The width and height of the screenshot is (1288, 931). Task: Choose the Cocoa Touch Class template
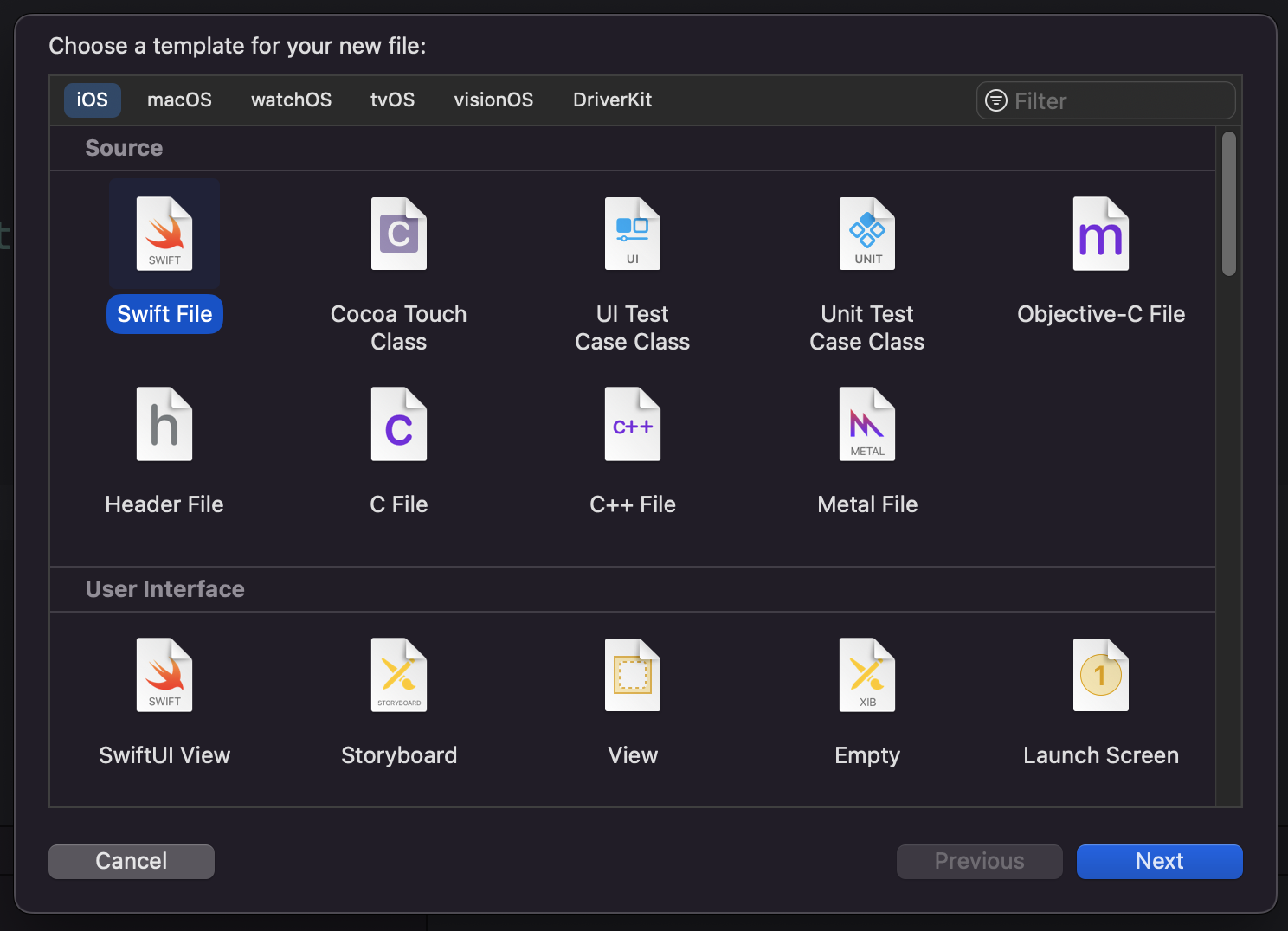coord(398,275)
